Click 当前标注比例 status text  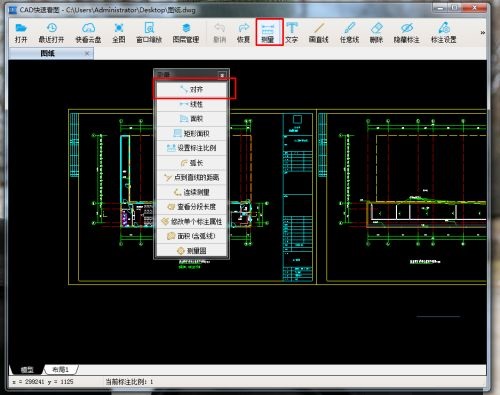pyautogui.click(x=129, y=382)
